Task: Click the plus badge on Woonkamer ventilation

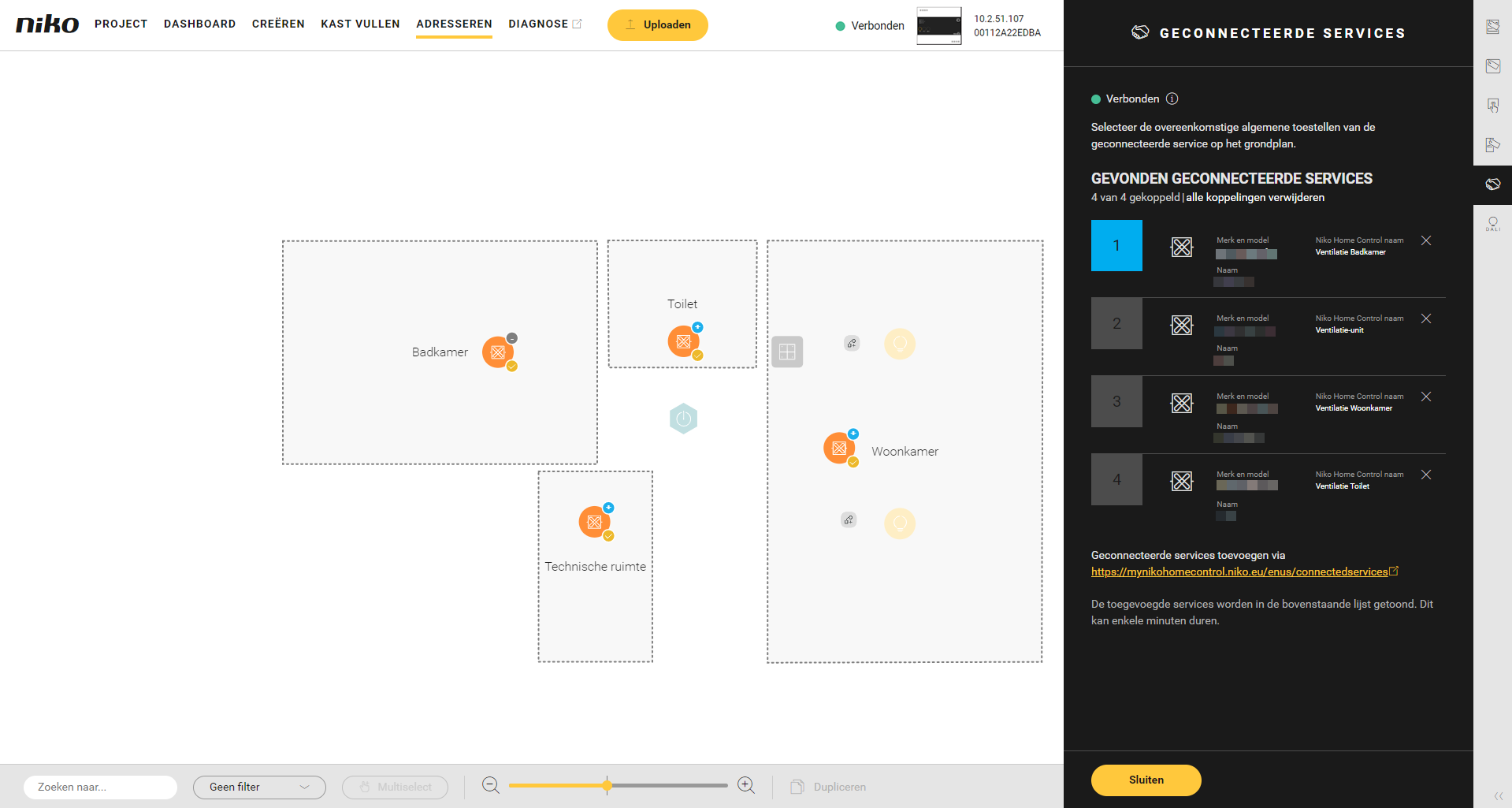Action: click(x=853, y=434)
